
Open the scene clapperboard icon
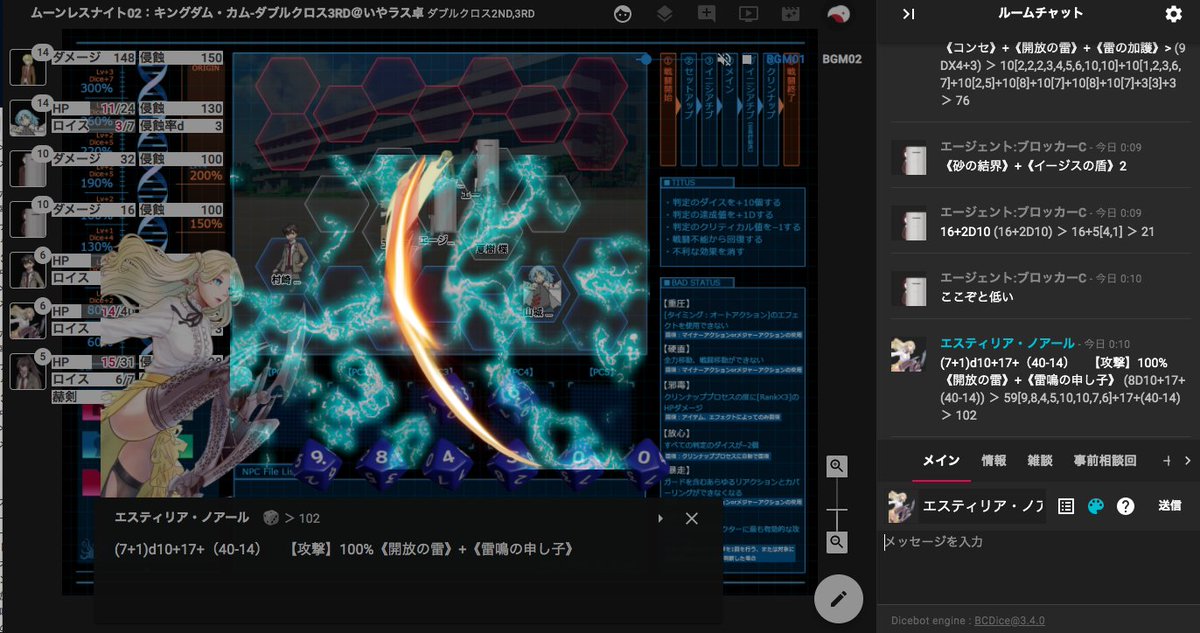790,14
